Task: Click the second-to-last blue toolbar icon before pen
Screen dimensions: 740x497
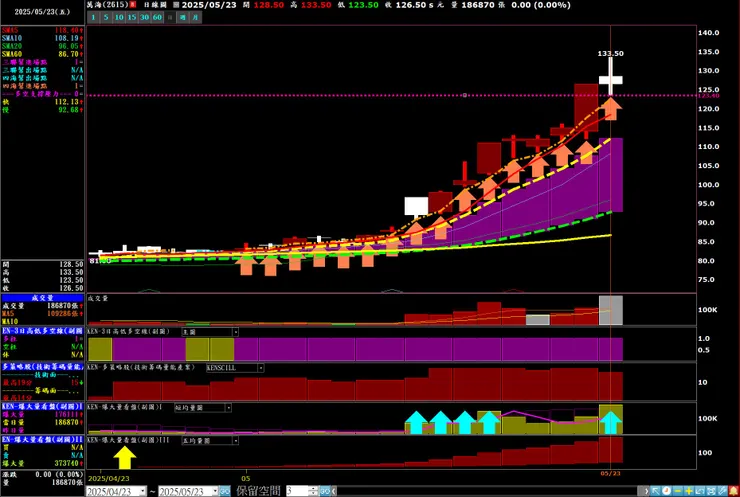Action: pyautogui.click(x=711, y=491)
